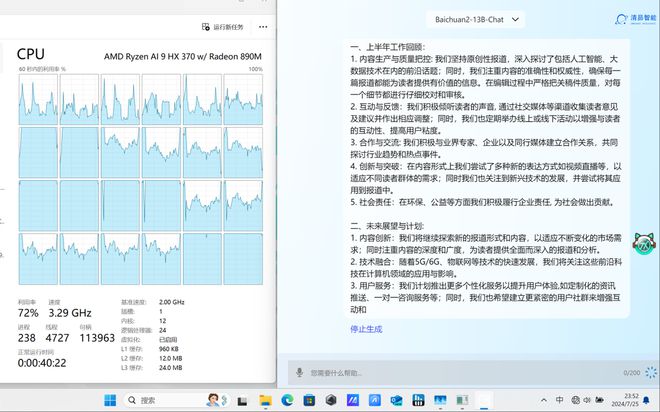Click the 已启用 virtualization status value

[x=168, y=340]
